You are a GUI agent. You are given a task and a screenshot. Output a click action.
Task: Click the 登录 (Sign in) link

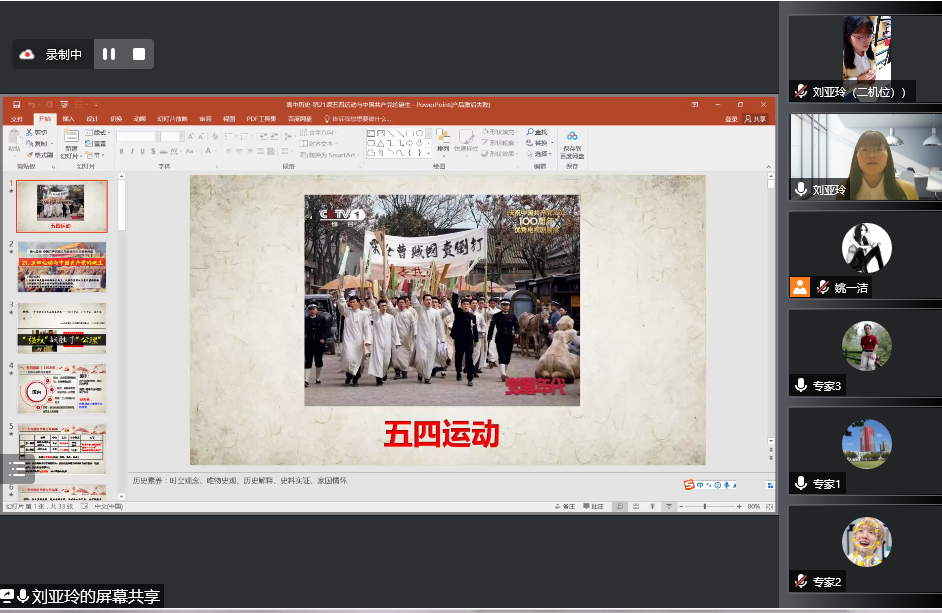(x=731, y=119)
